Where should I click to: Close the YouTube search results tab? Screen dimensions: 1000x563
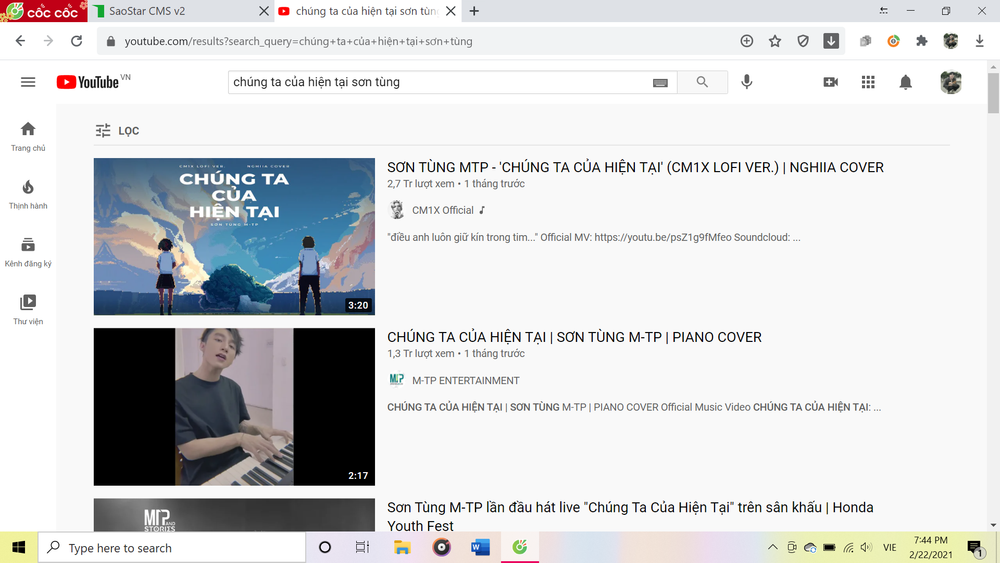pyautogui.click(x=451, y=11)
